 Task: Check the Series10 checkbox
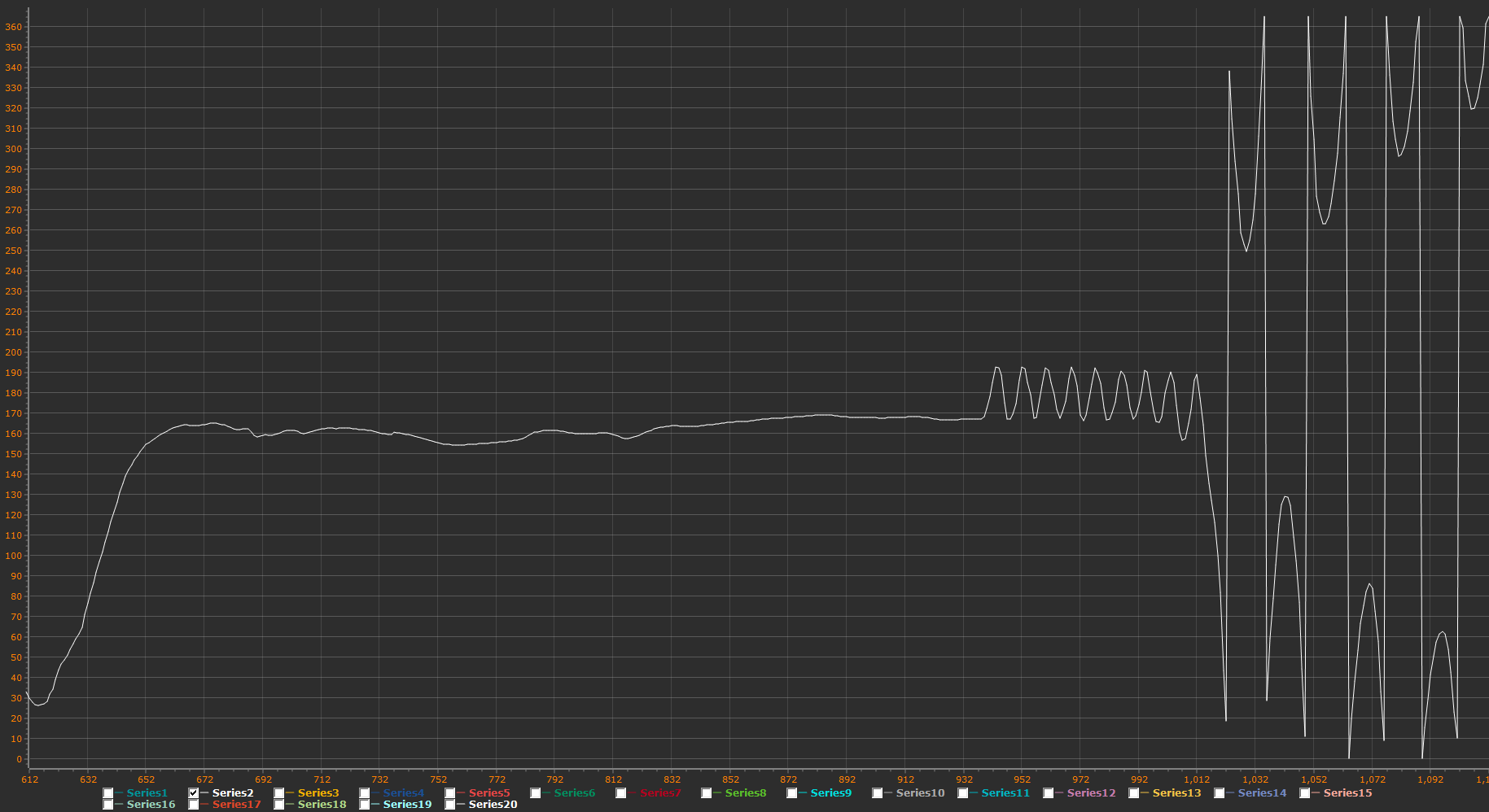(x=878, y=793)
